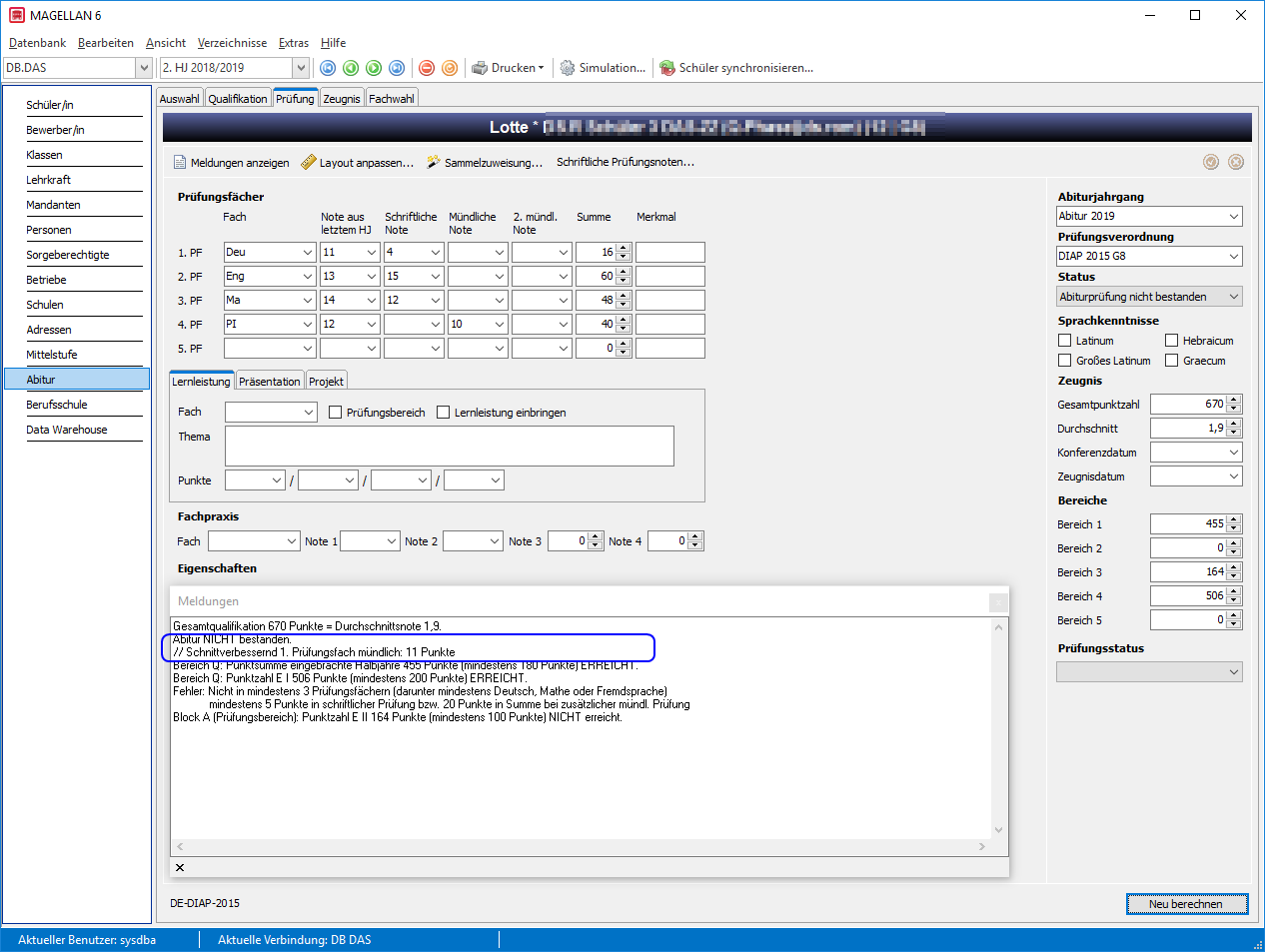Start Schüler synchronisieren
Viewport: 1265px width, 952px height.
click(736, 68)
